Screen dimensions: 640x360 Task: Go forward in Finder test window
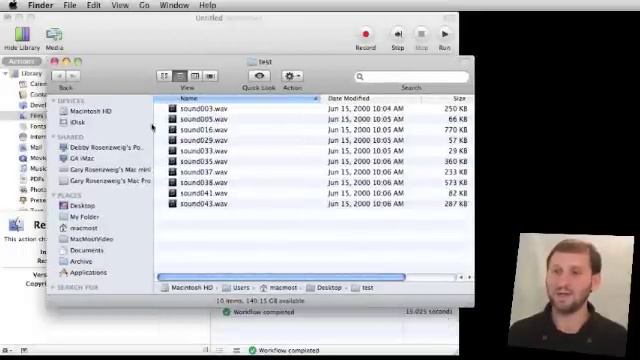point(73,76)
